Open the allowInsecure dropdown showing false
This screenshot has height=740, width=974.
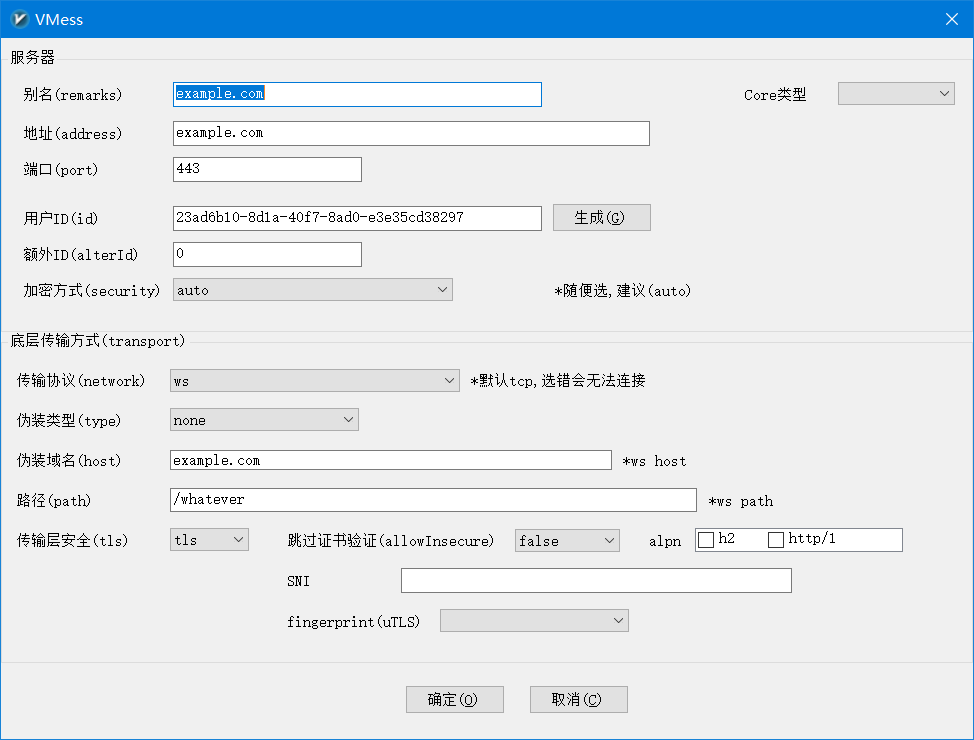pyautogui.click(x=566, y=539)
